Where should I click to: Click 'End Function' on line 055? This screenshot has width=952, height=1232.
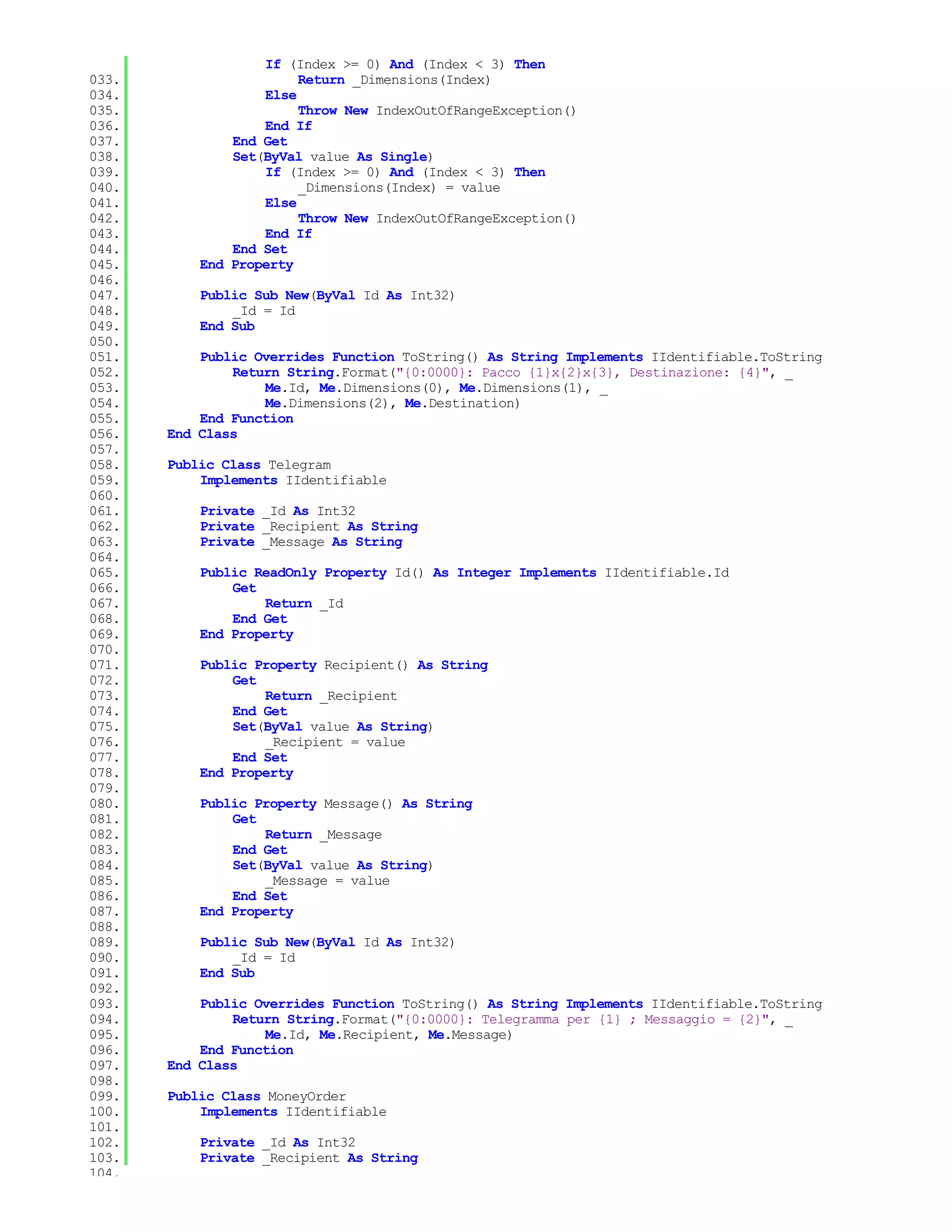coord(246,418)
